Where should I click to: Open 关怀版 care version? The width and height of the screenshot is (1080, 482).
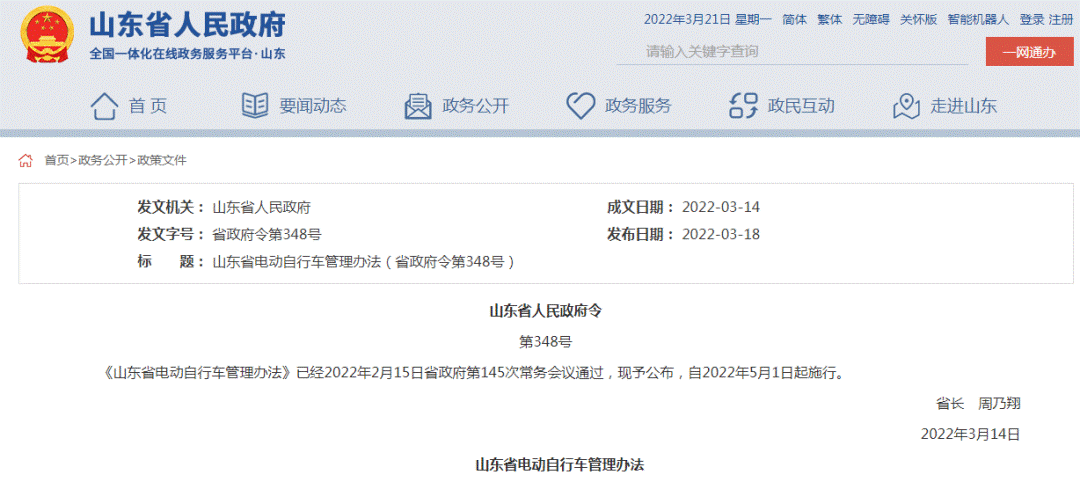click(x=918, y=19)
